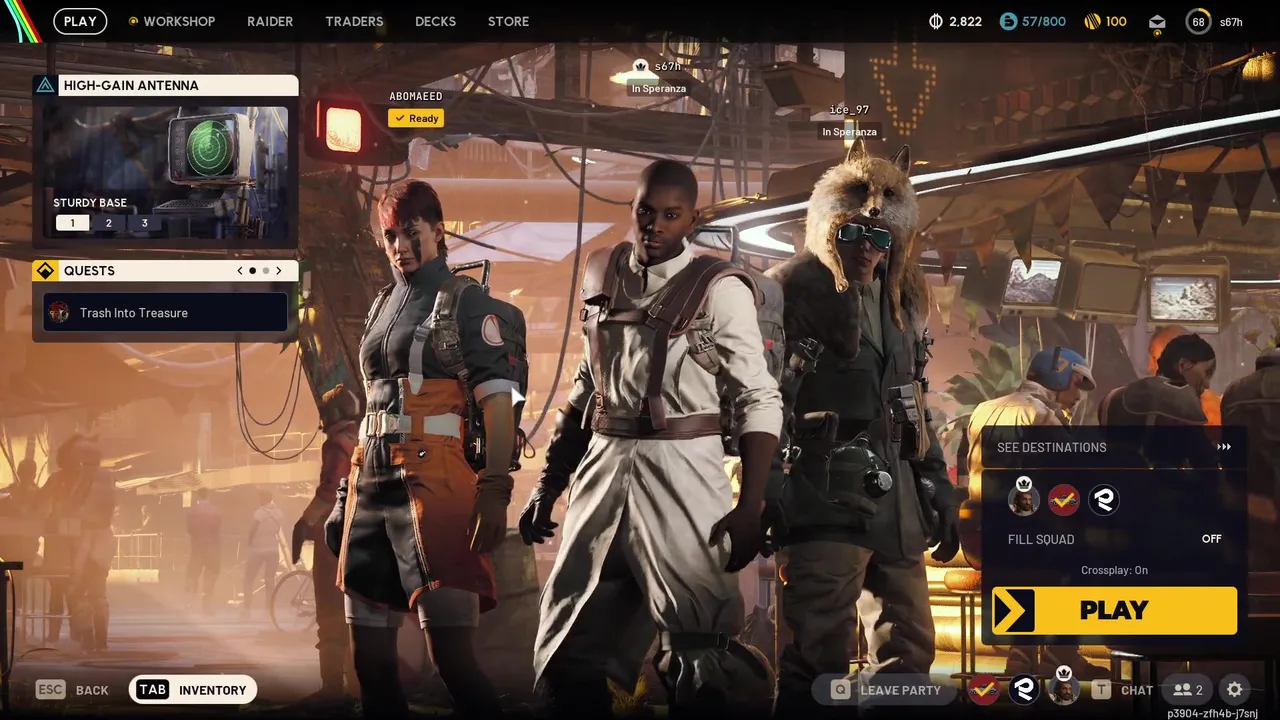Open the party members icon showing 2
Screen dimensions: 1280x720
coord(1187,690)
